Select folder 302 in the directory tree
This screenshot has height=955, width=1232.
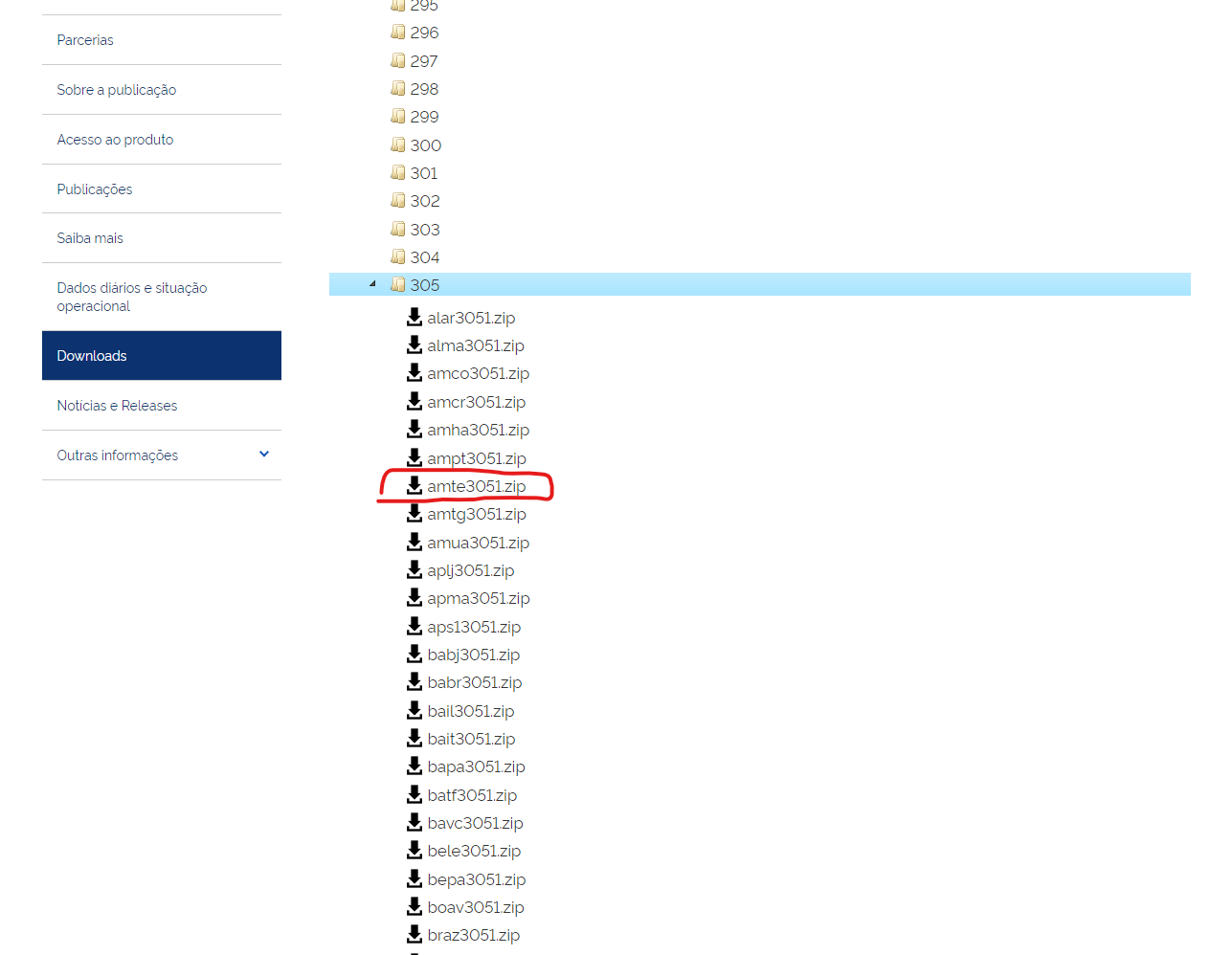coord(424,201)
